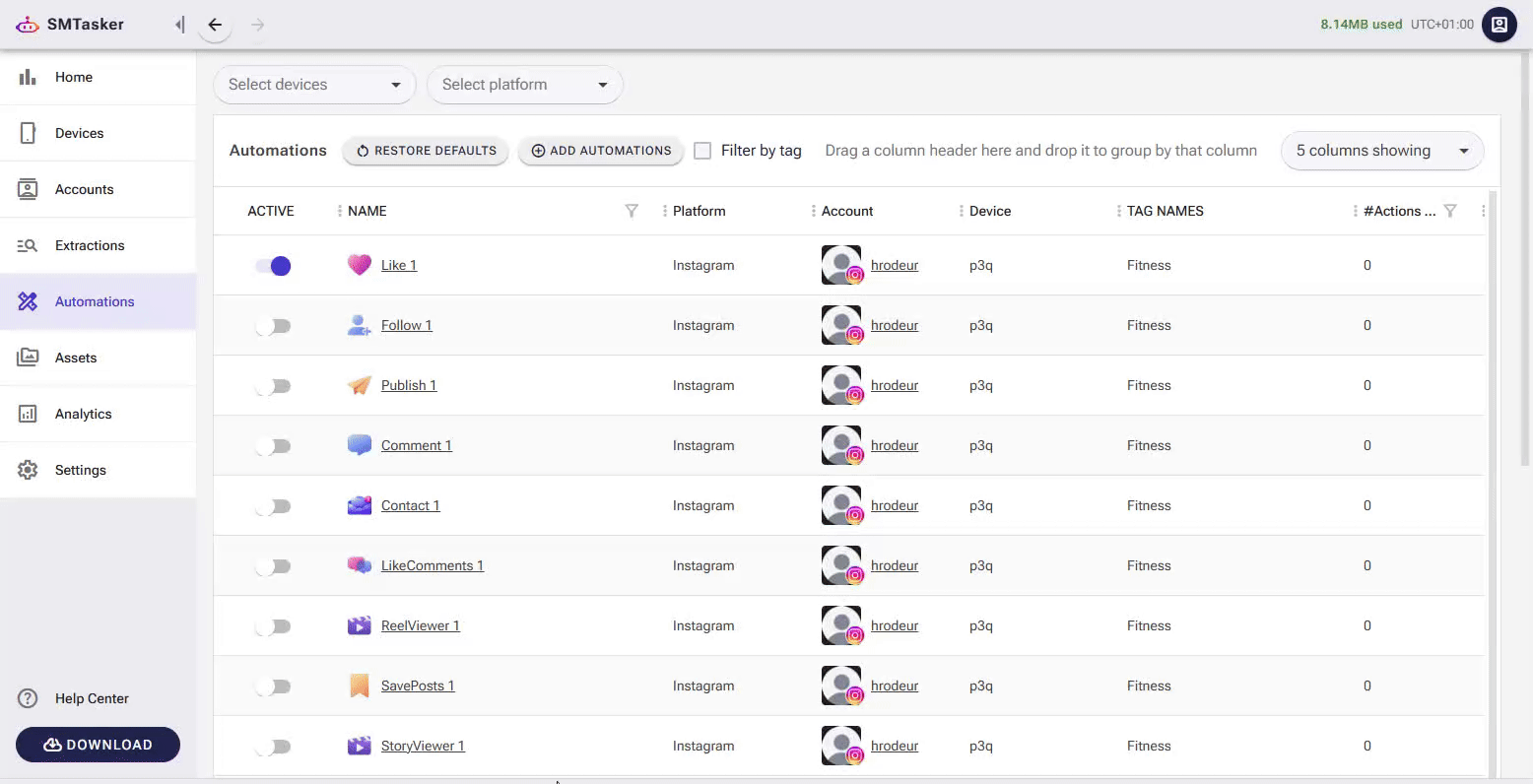The height and width of the screenshot is (784, 1533).
Task: Go forward with the right arrow button
Action: 258,25
